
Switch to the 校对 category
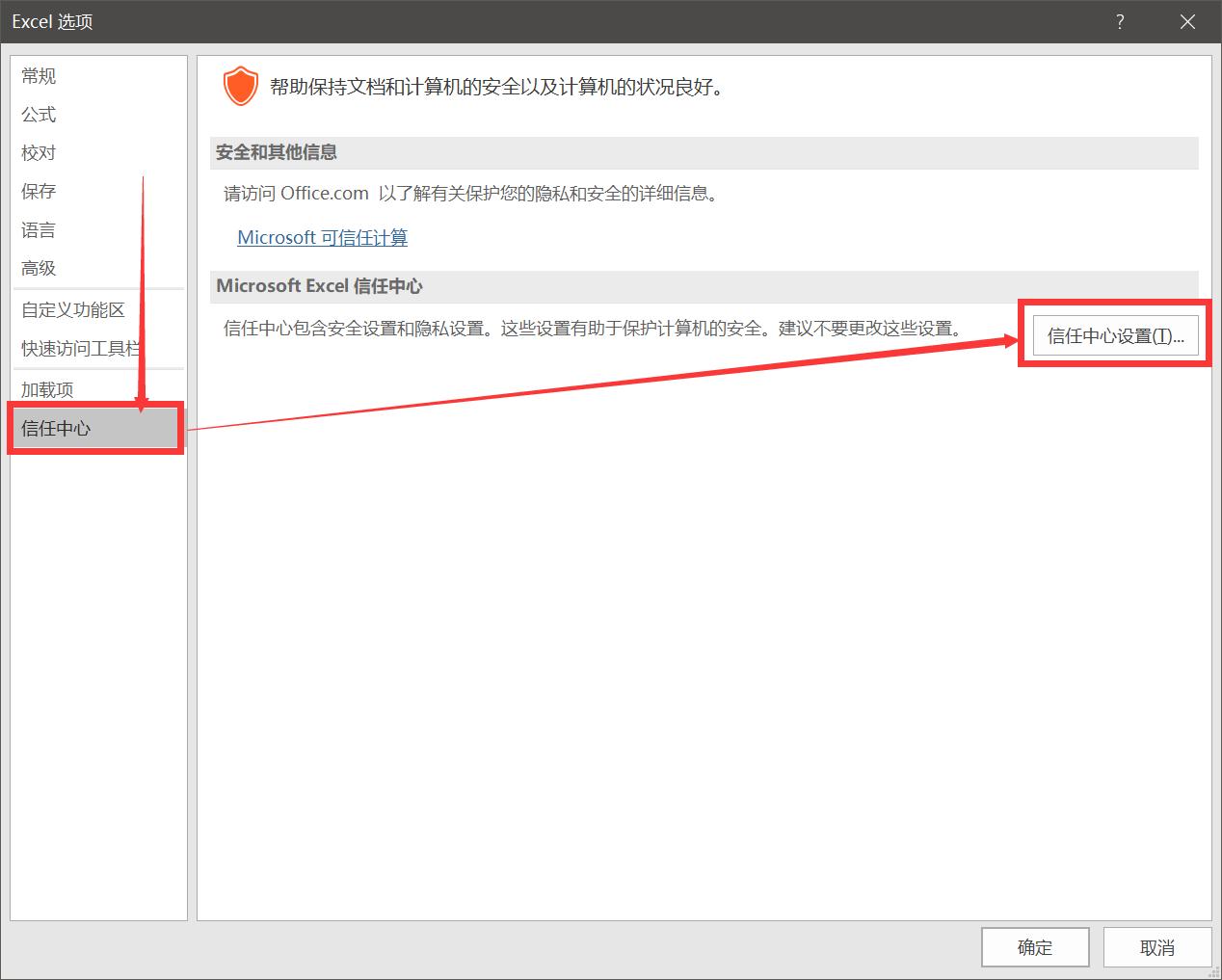pos(38,152)
